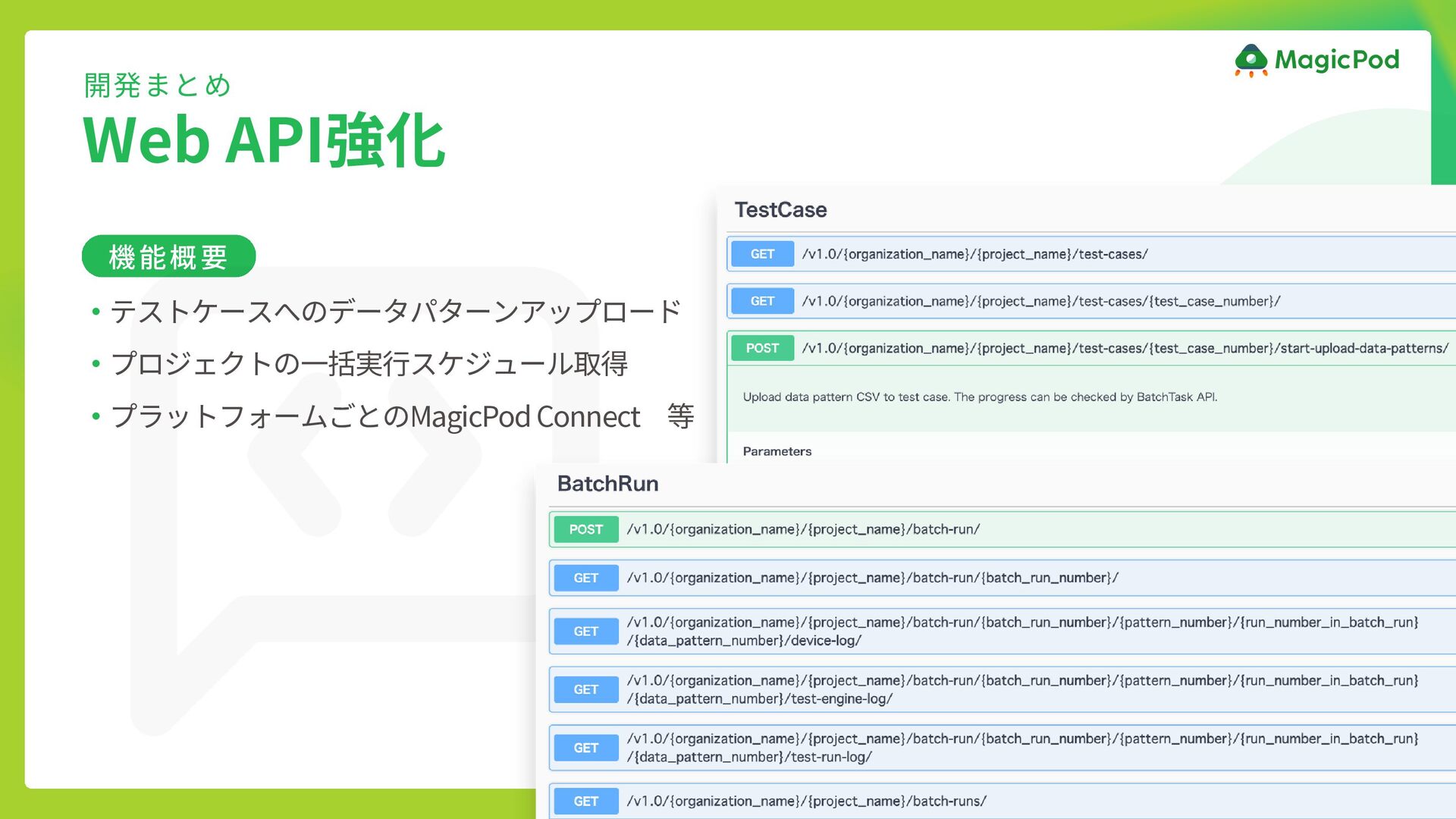Screen dimensions: 1456x819
Task: Click GET badge for device-log endpoint
Action: (585, 631)
